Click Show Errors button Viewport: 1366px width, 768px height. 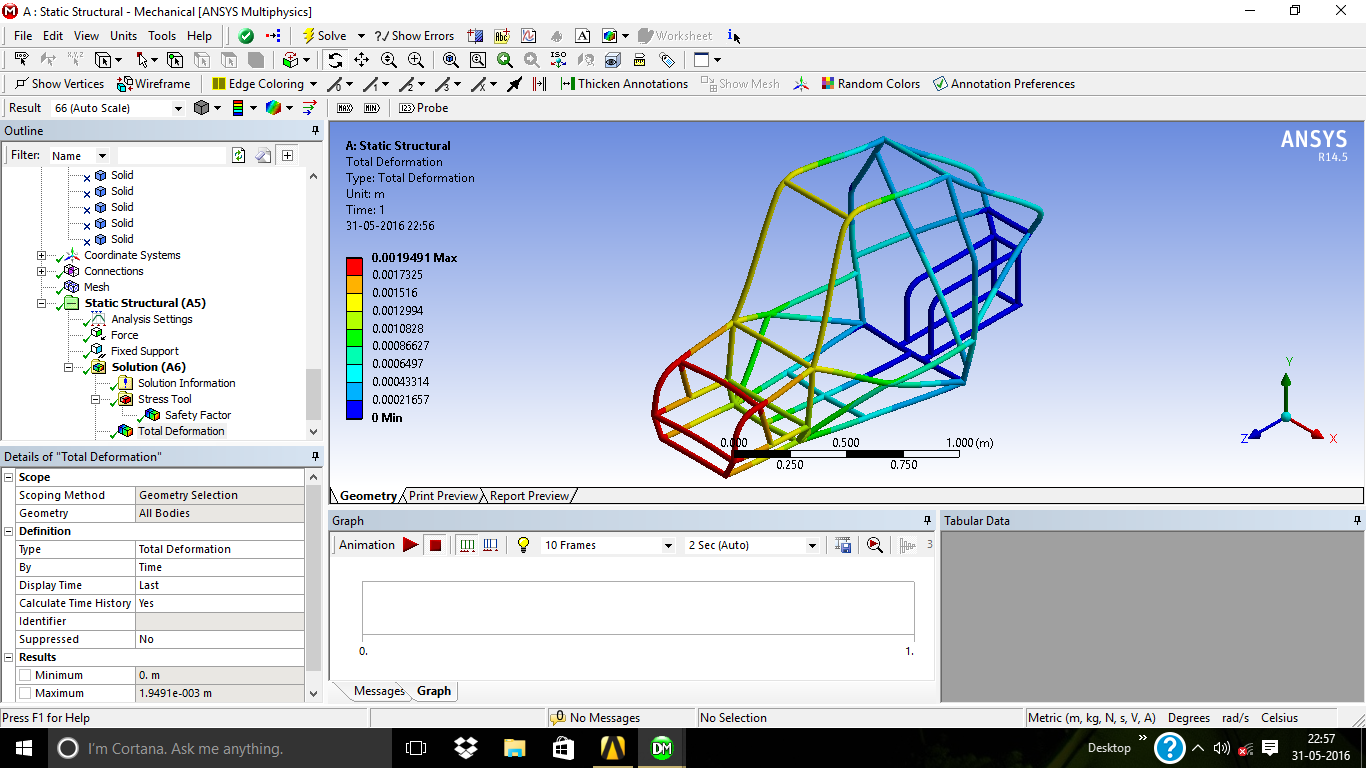point(414,36)
